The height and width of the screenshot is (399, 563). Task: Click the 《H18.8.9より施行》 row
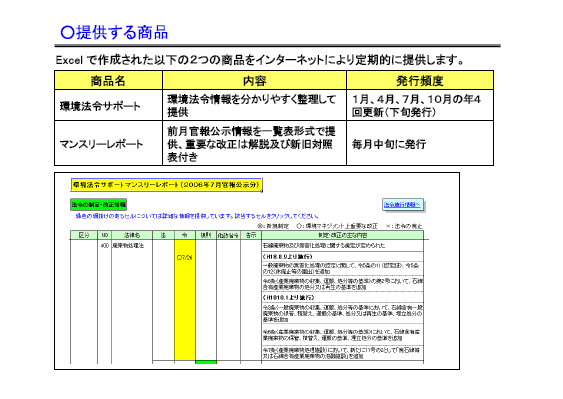[343, 256]
